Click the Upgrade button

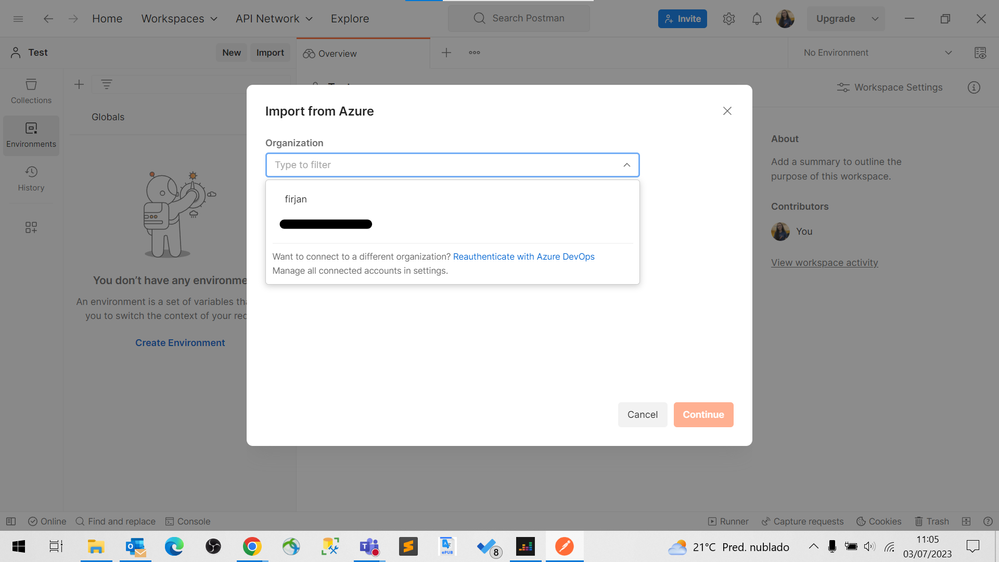point(836,18)
